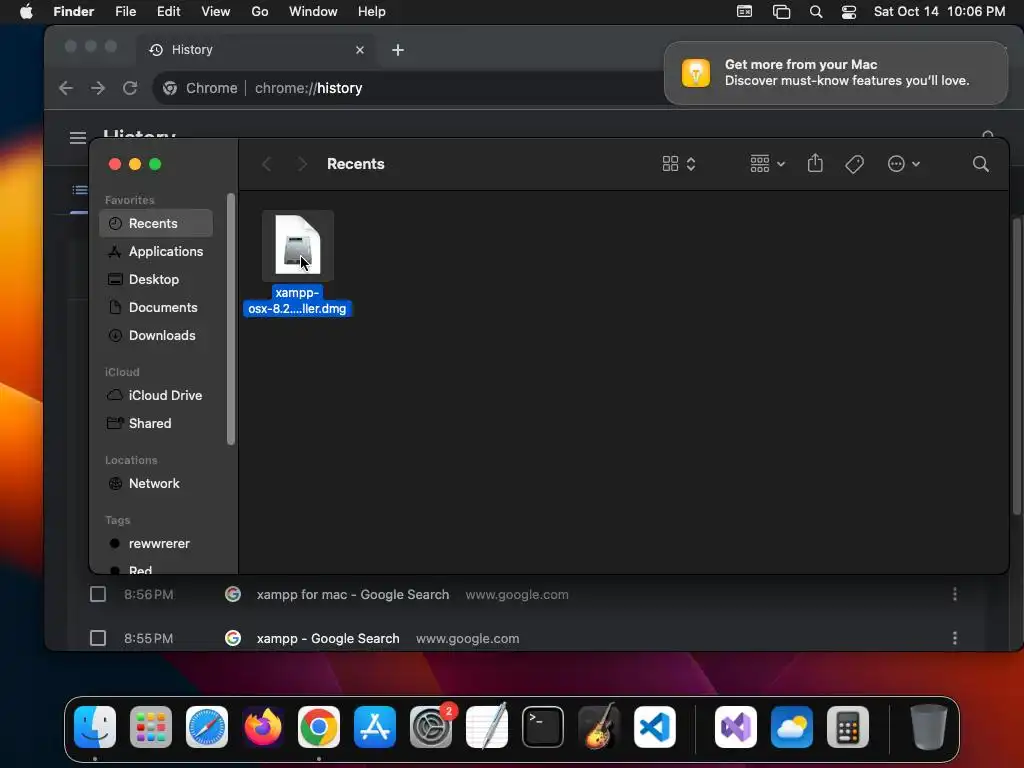Select Recents in Finder sidebar
This screenshot has width=1024, height=768.
pyautogui.click(x=156, y=223)
